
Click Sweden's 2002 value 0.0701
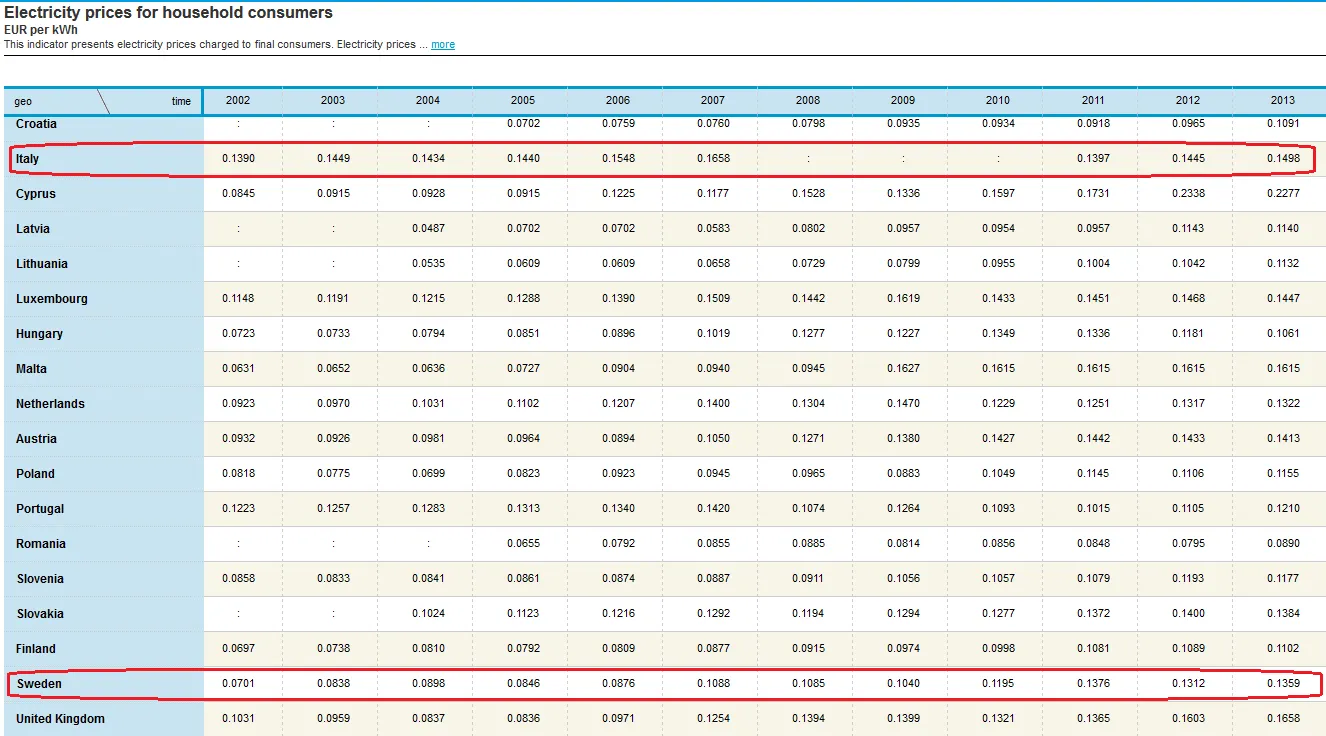pyautogui.click(x=238, y=683)
